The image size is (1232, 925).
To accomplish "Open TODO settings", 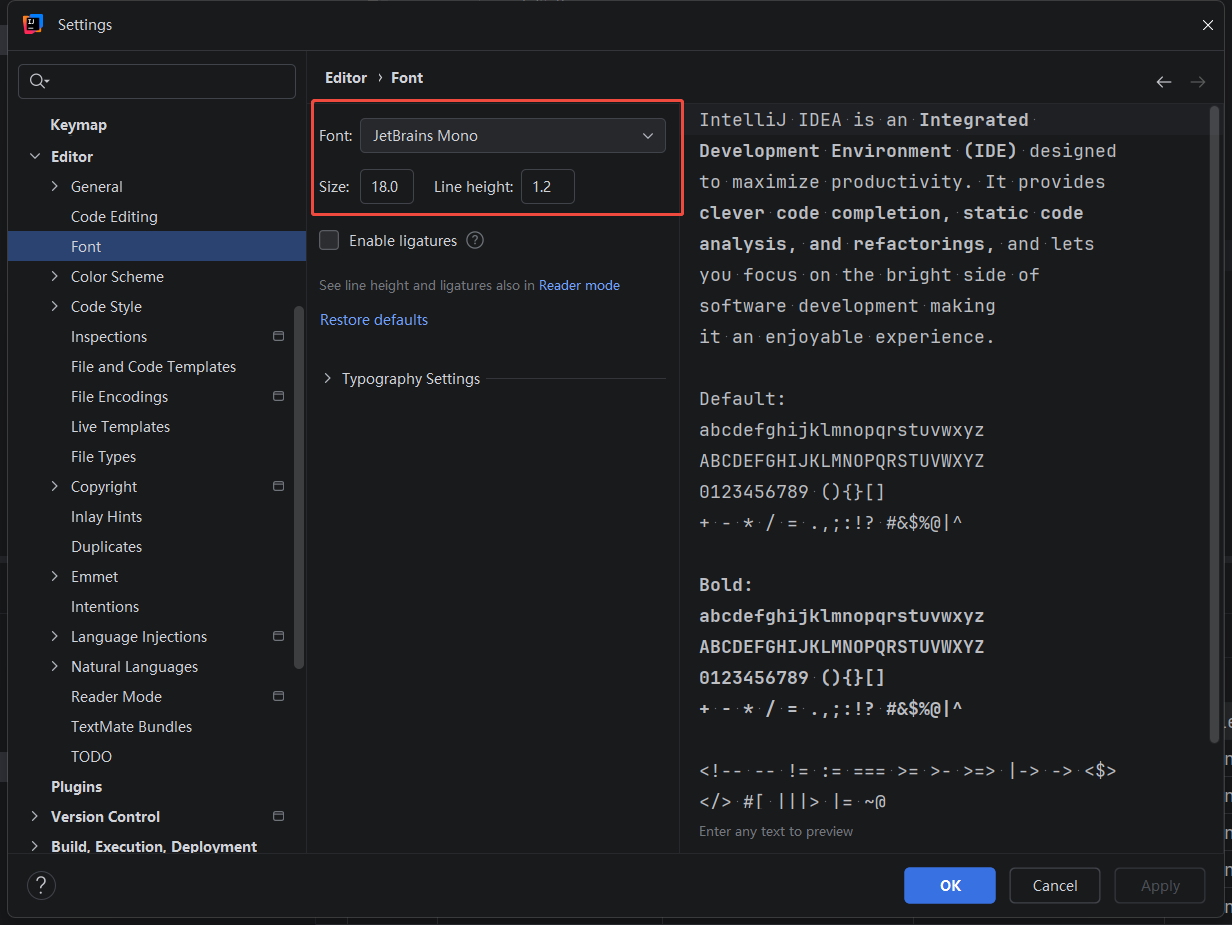I will point(91,757).
